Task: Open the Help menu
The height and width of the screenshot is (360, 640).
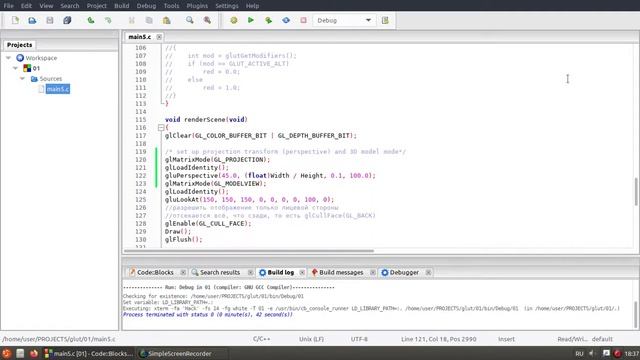Action: 252,6
